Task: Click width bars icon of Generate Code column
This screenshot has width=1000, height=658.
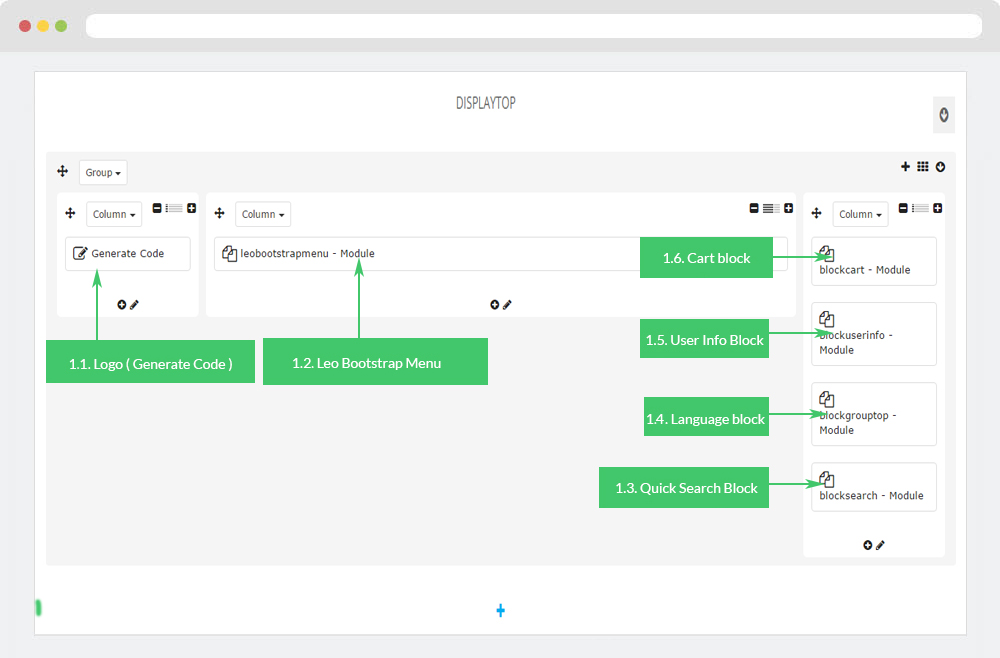Action: pyautogui.click(x=174, y=208)
